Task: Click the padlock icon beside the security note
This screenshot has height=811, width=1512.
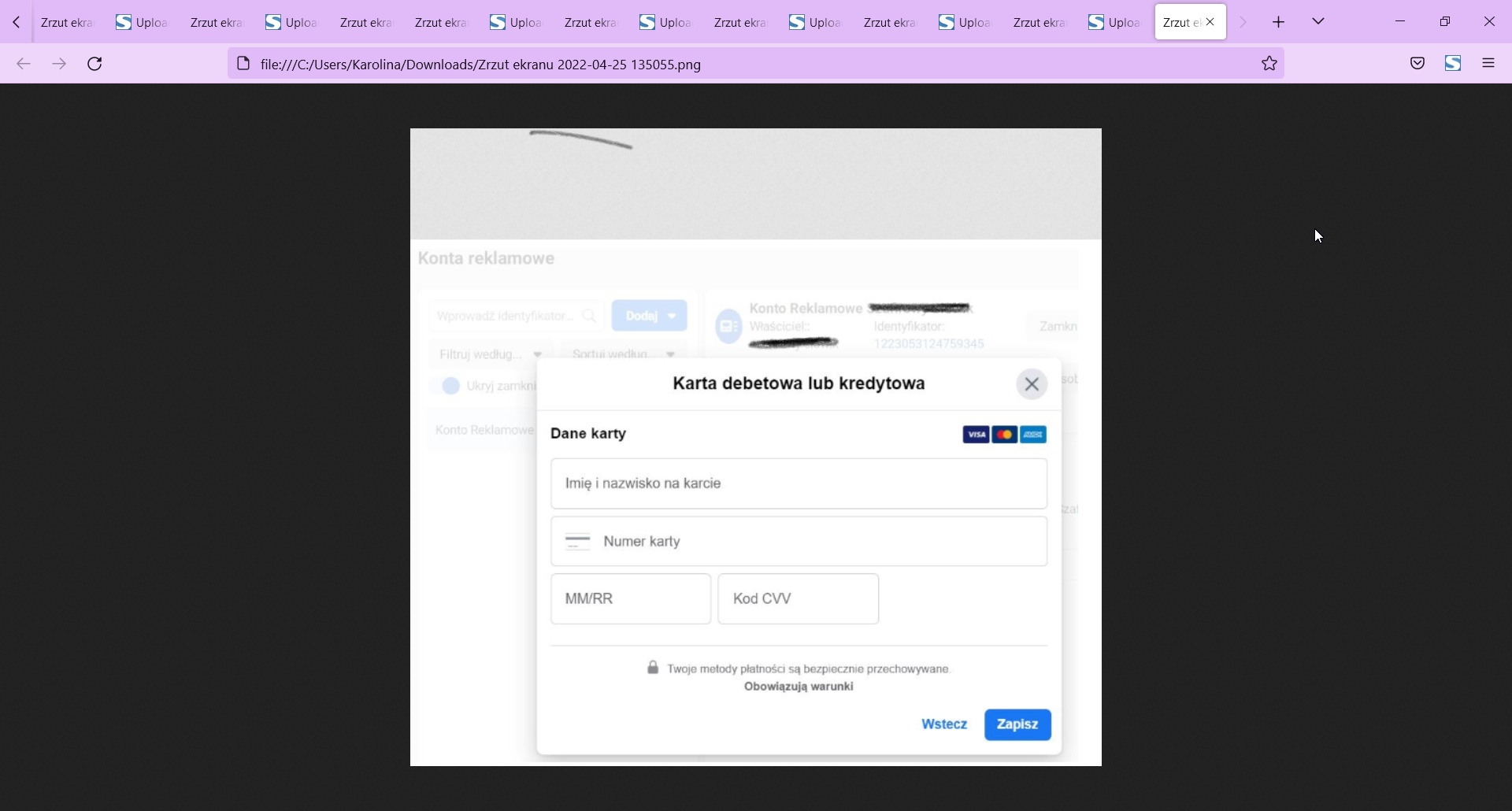Action: coord(653,668)
